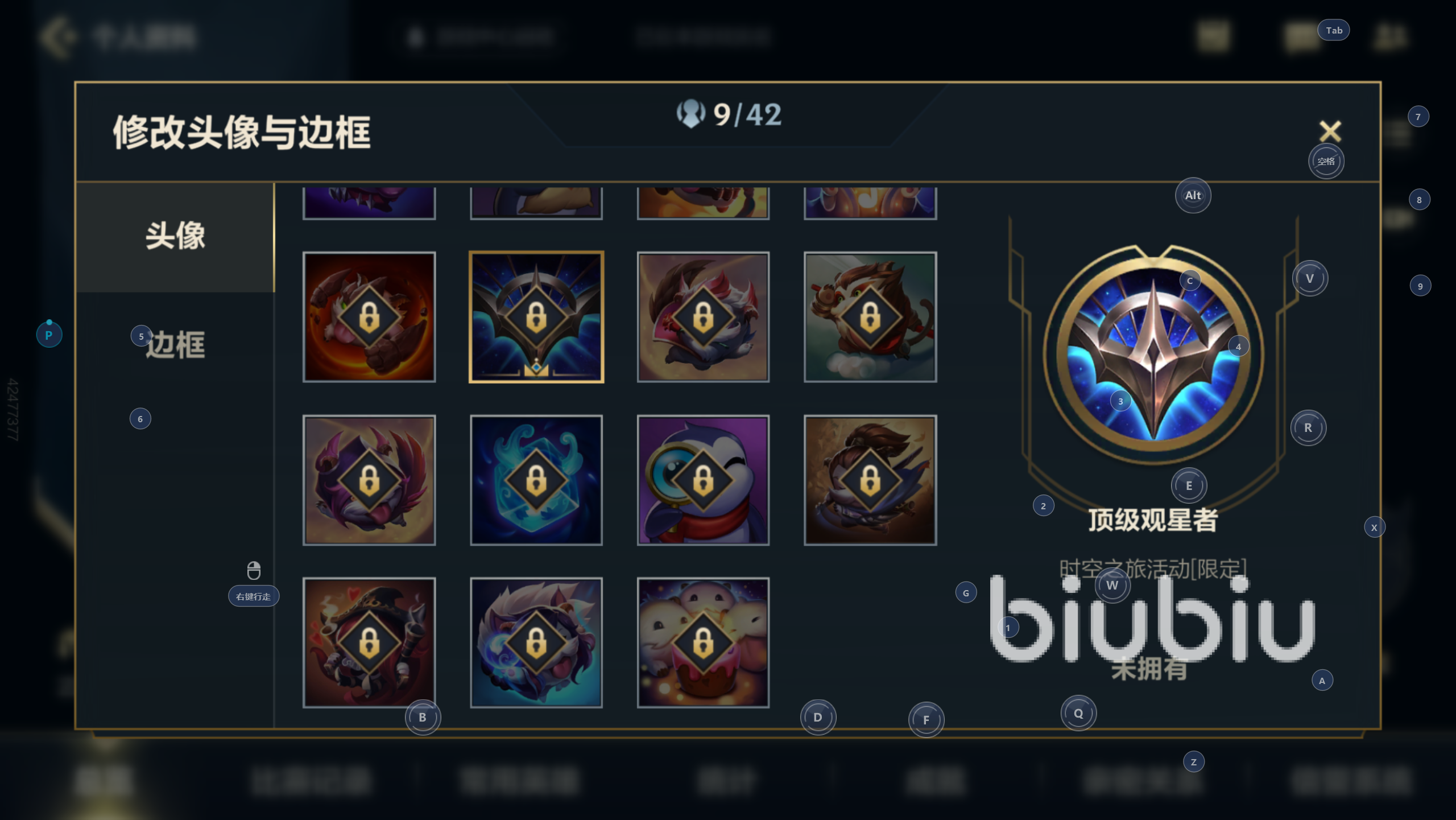The height and width of the screenshot is (820, 1456).
Task: Choose the highlighted Stargazer emblem avatar
Action: pos(536,317)
